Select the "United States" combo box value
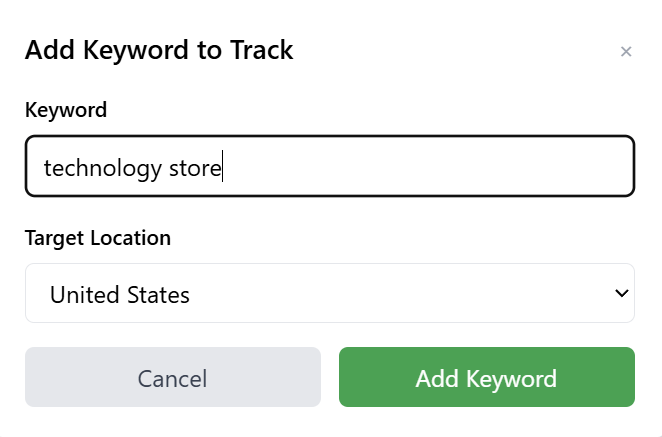662x437 pixels. pos(120,295)
